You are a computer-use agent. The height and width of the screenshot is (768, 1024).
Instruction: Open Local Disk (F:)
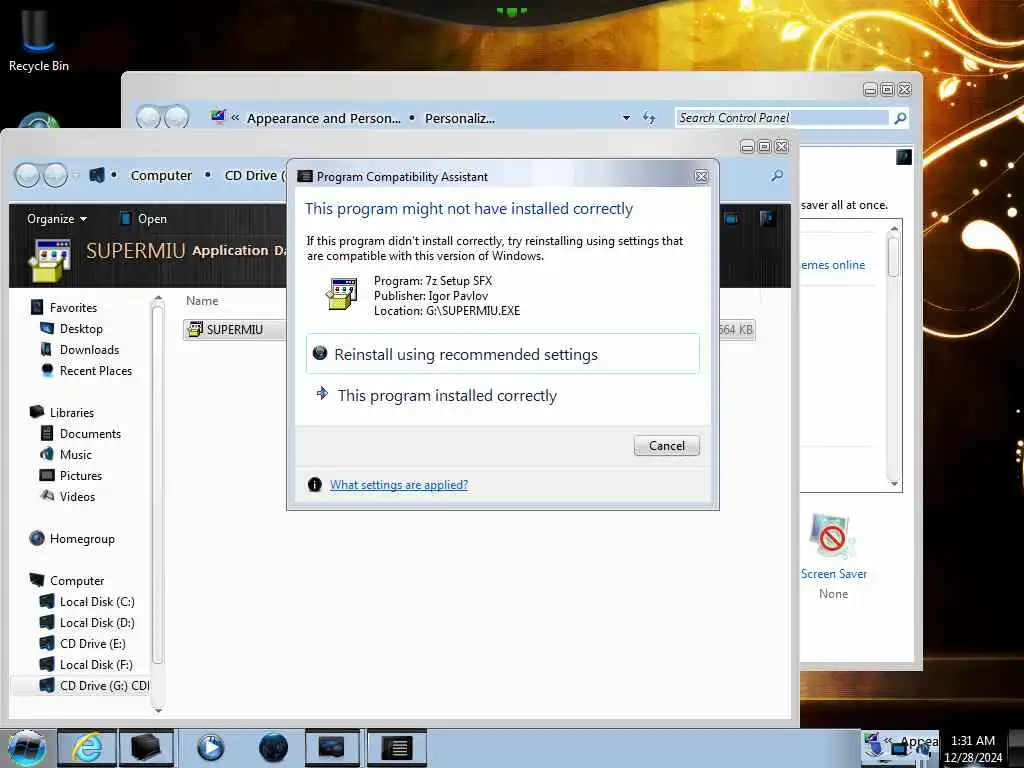96,664
